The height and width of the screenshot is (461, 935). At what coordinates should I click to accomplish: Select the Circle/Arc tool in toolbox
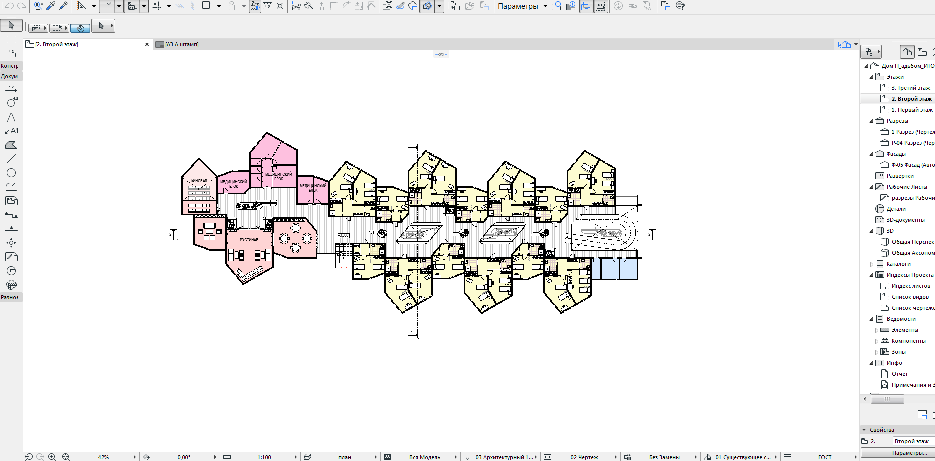pyautogui.click(x=11, y=172)
